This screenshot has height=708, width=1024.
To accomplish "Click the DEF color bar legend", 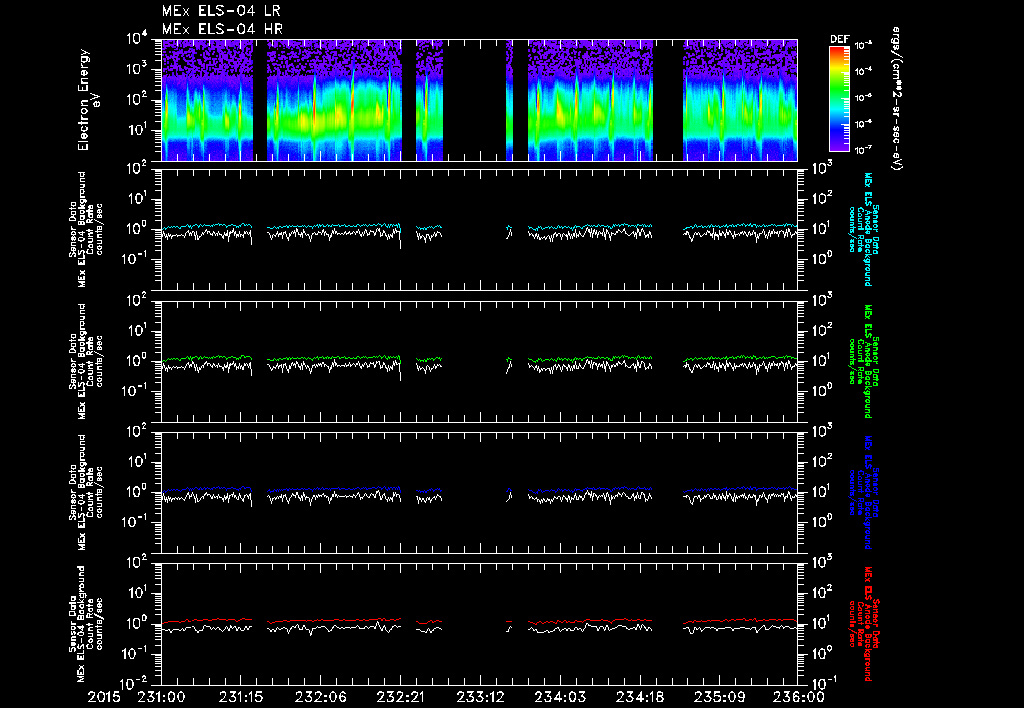I will (839, 99).
